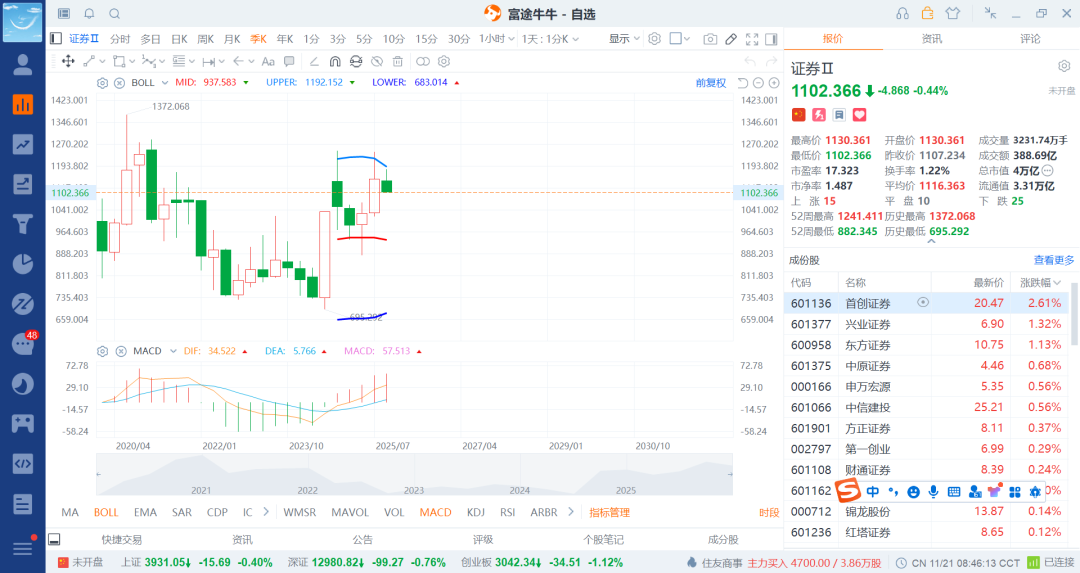Open the game controller sidebar icon
Image resolution: width=1080 pixels, height=573 pixels.
(x=23, y=423)
